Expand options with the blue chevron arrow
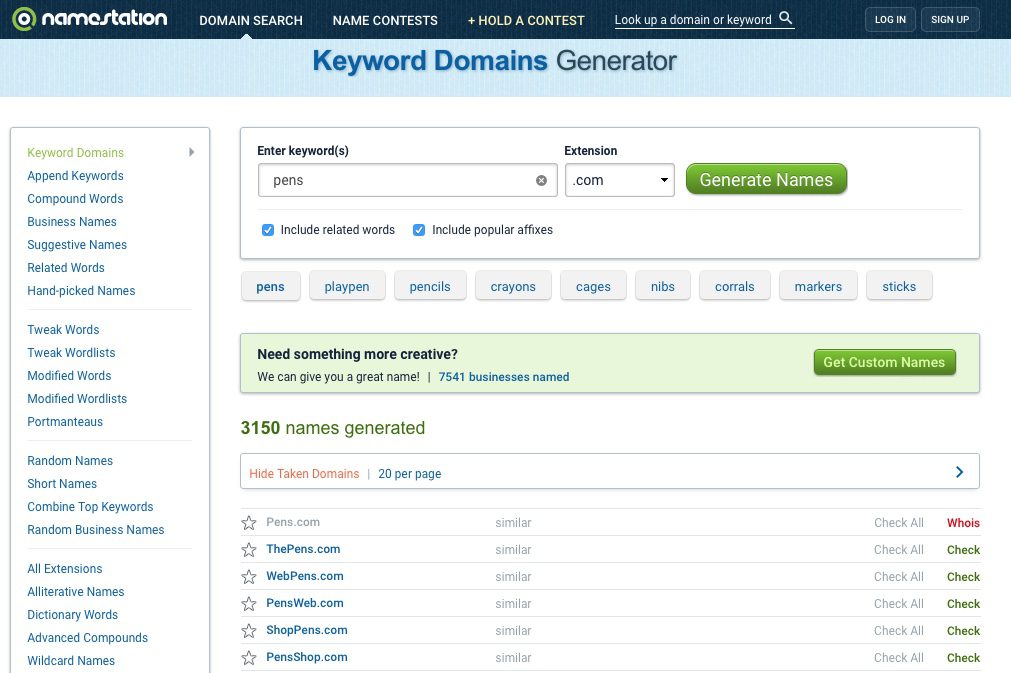The height and width of the screenshot is (673, 1011). click(x=959, y=472)
